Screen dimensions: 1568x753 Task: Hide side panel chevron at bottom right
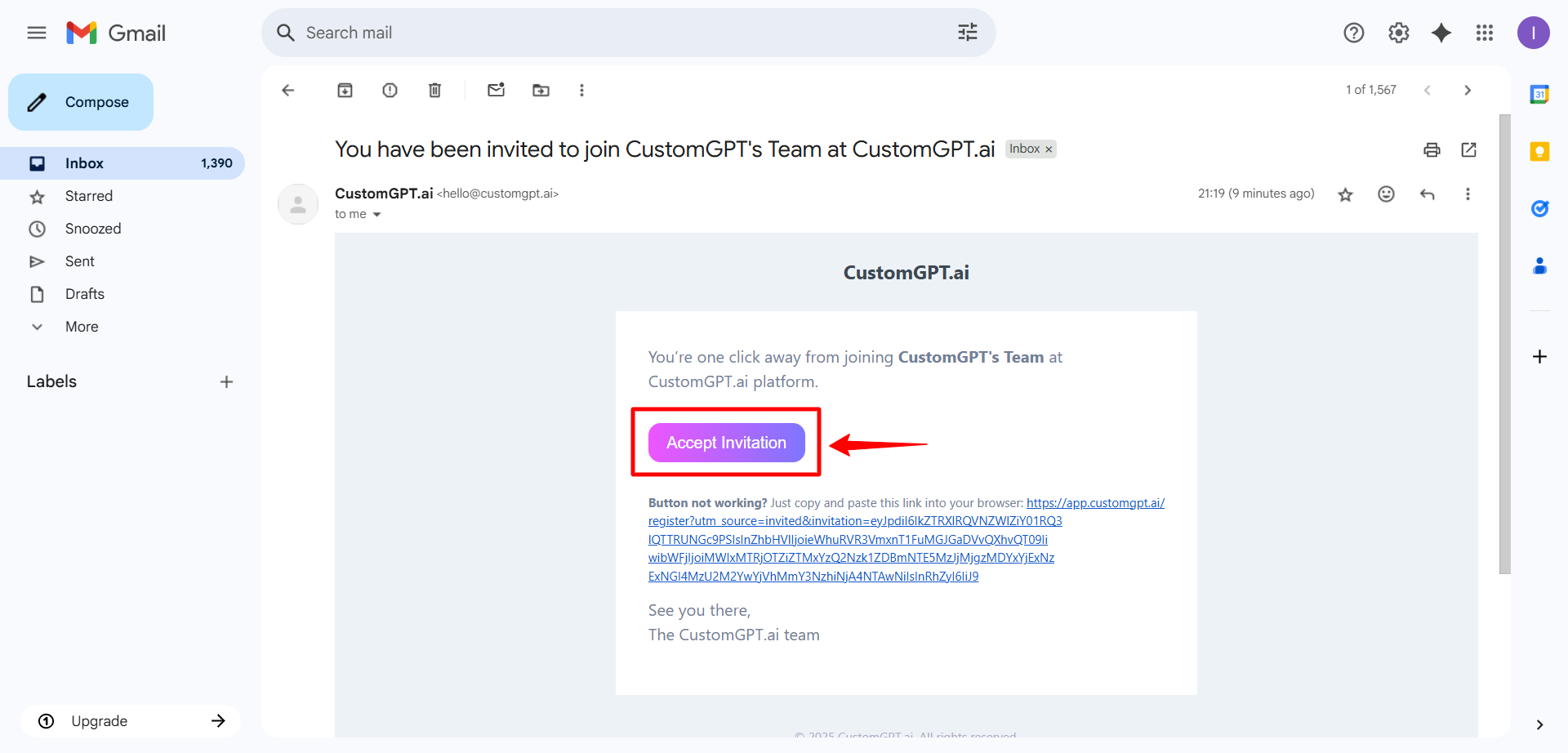(1539, 724)
